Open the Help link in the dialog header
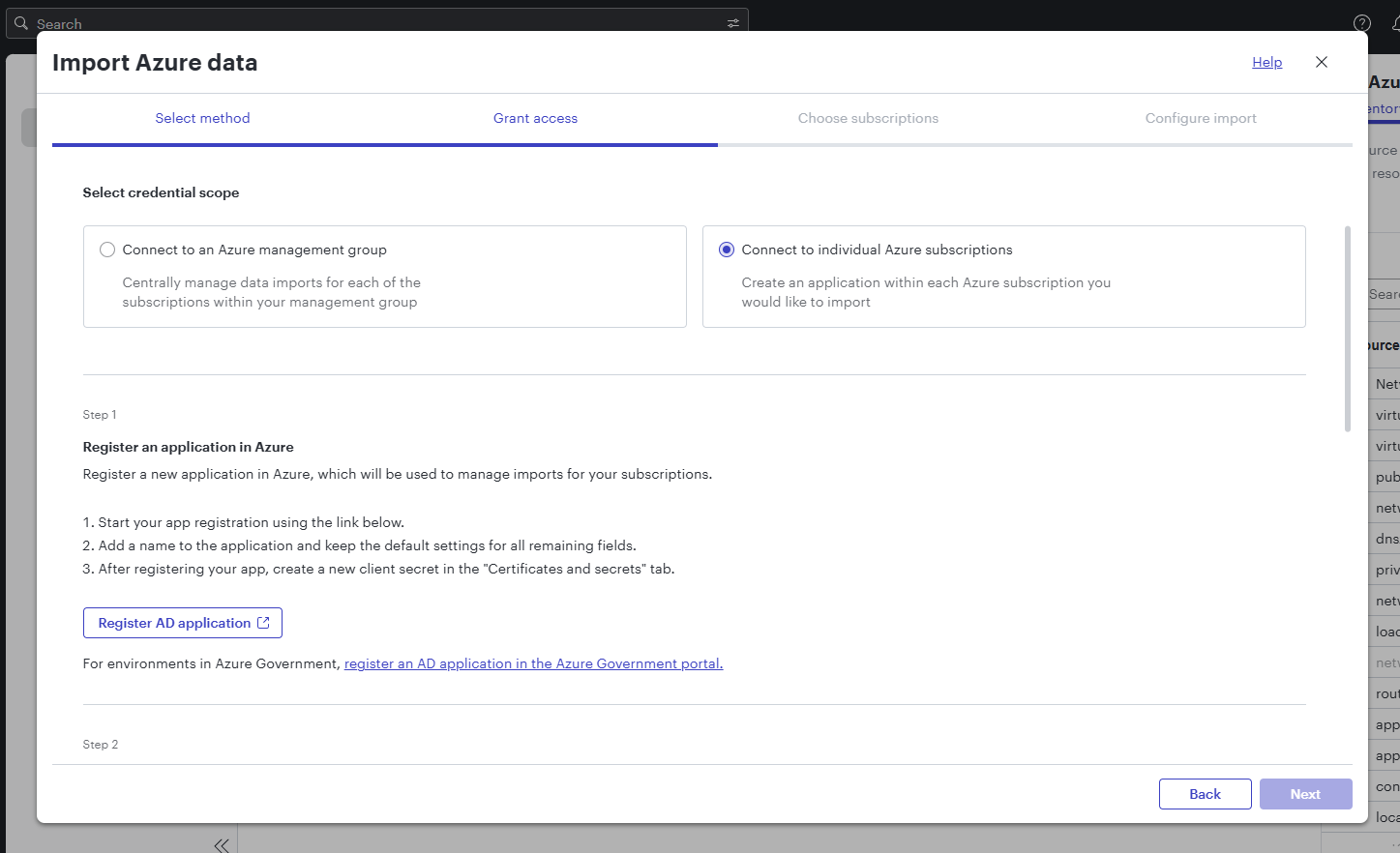 (1266, 62)
